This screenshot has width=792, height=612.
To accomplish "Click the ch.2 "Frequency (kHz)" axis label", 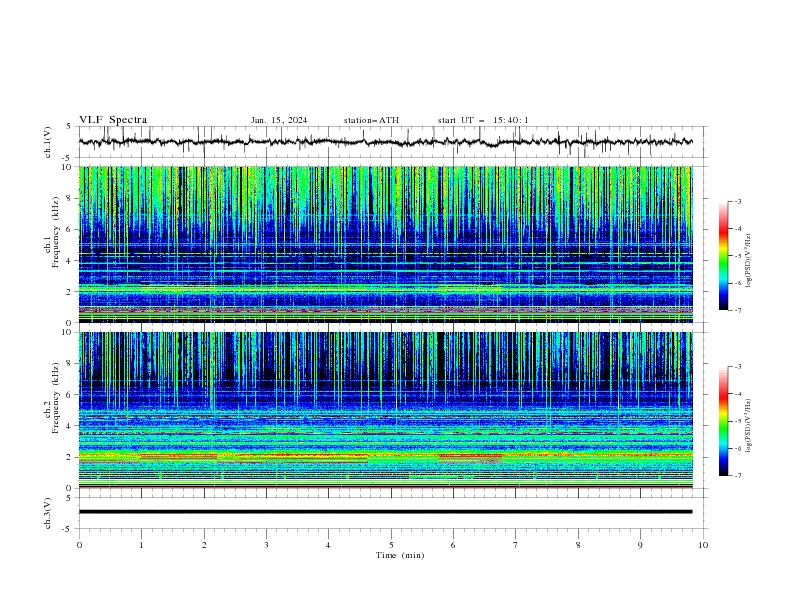I will coord(55,398).
